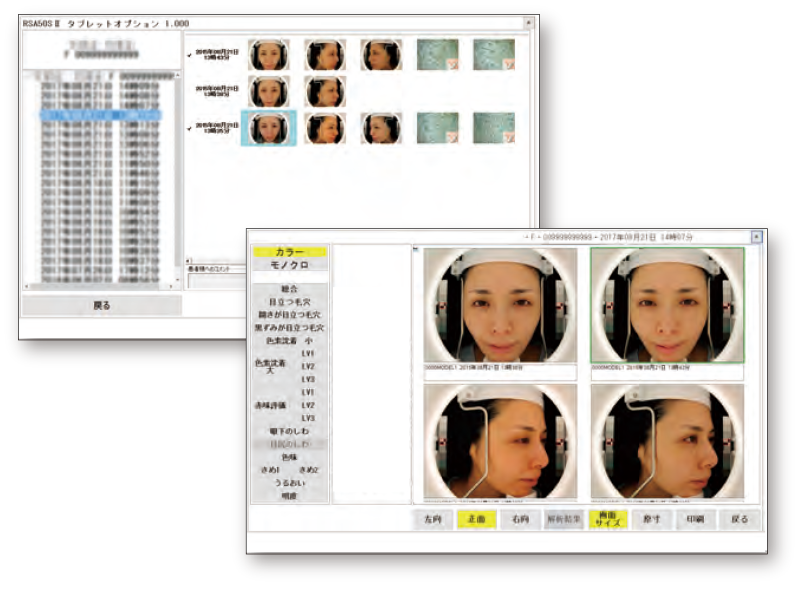Select the カラー color mode button
The width and height of the screenshot is (800, 590).
(x=288, y=252)
